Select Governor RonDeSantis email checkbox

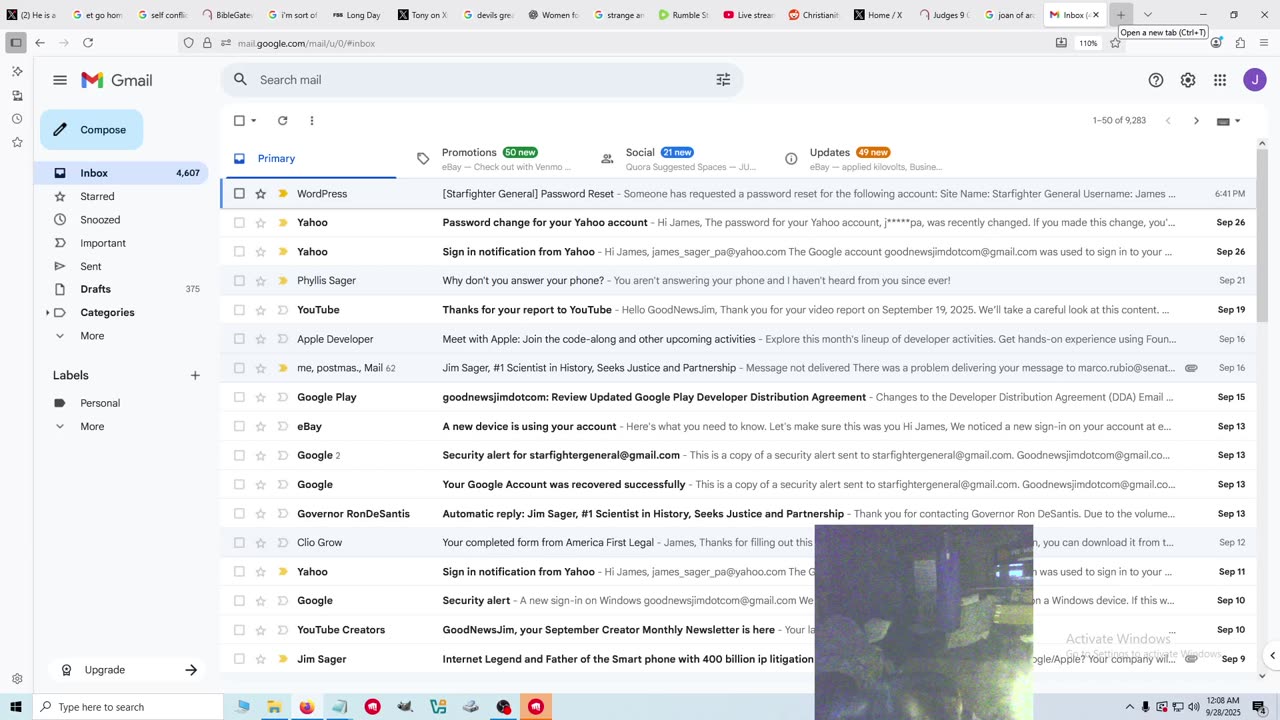click(x=239, y=514)
